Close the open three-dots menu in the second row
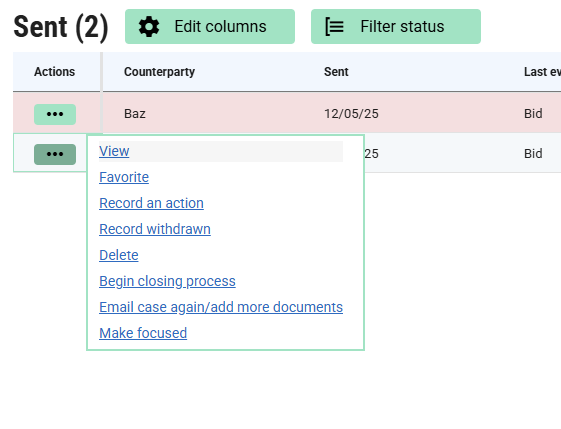This screenshot has width=561, height=429. pyautogui.click(x=55, y=154)
